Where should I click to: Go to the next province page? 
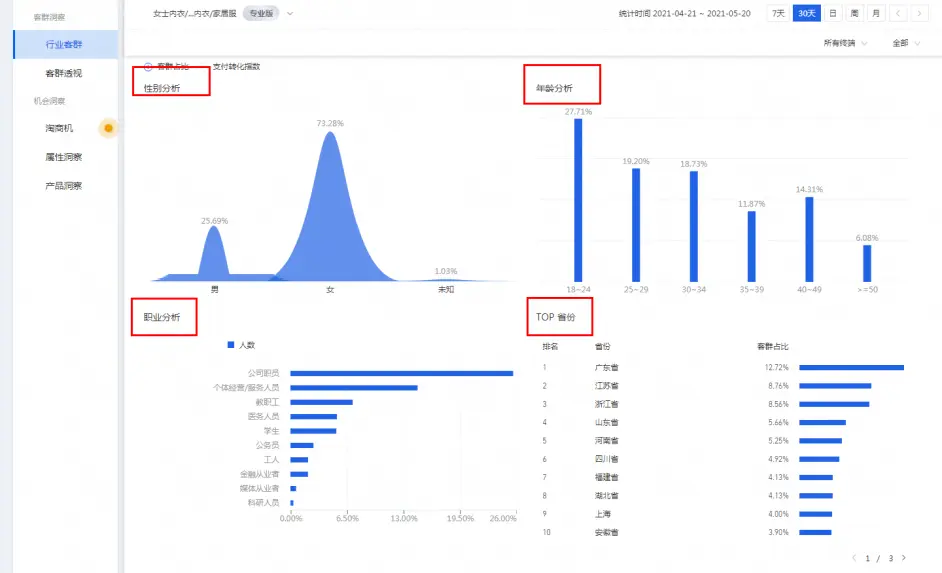point(904,558)
